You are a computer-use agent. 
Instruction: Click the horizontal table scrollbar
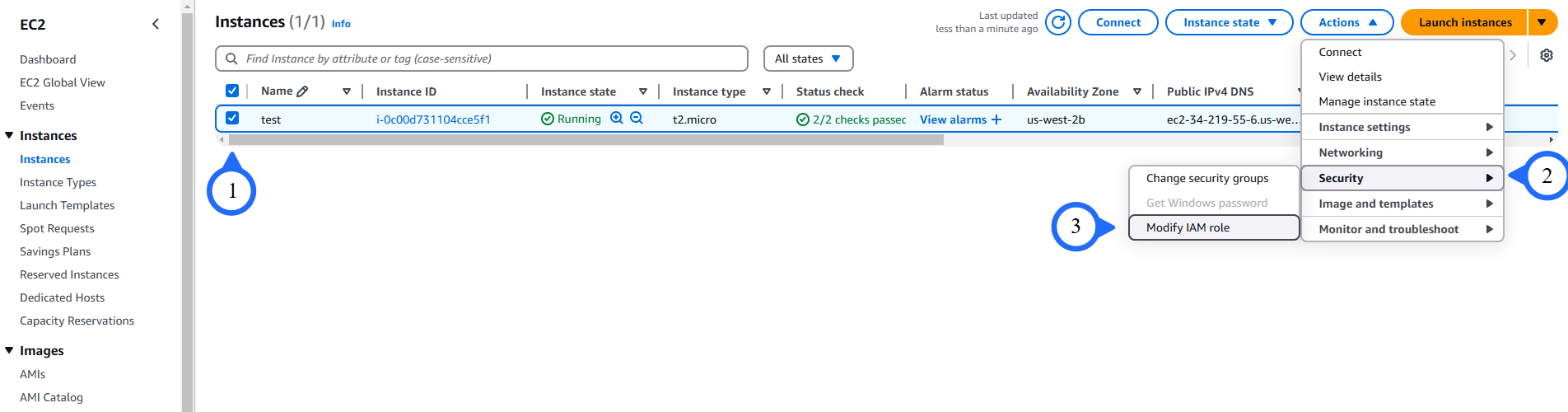(585, 140)
